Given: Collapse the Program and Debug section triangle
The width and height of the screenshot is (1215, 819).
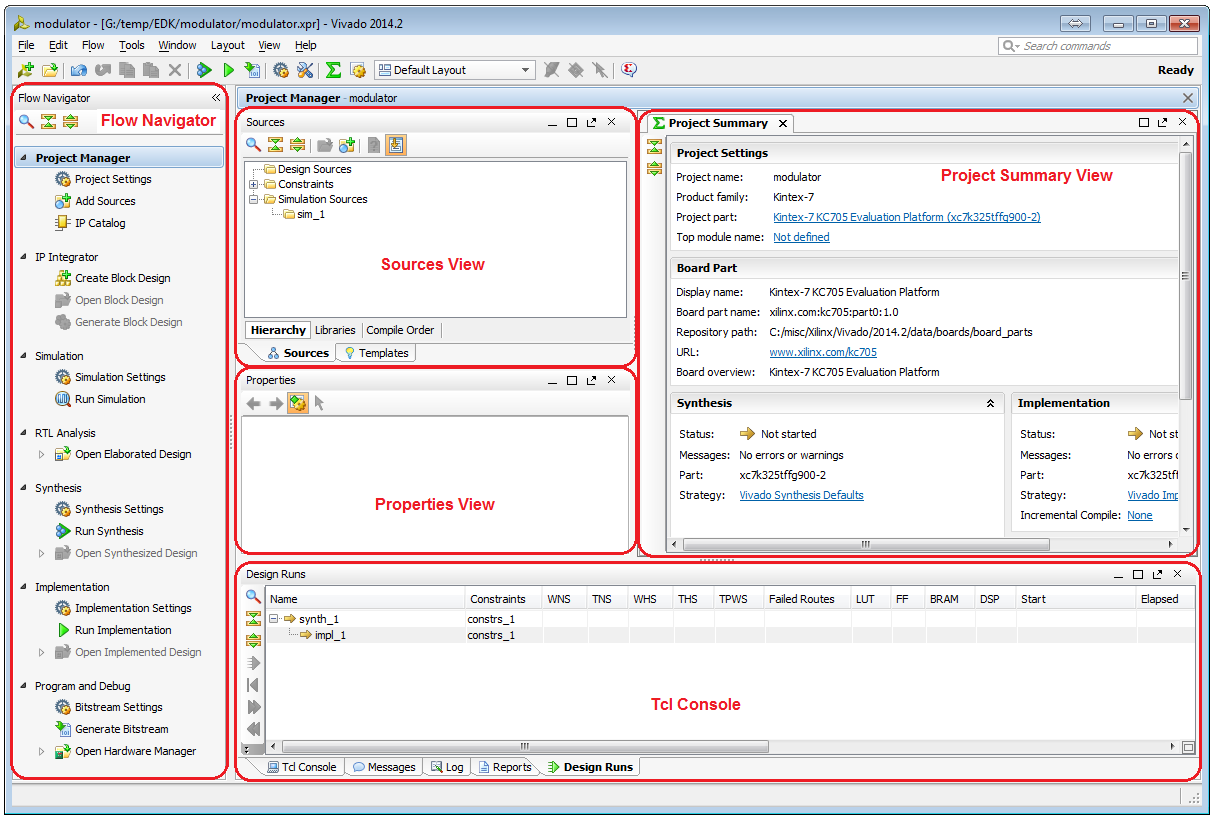Looking at the screenshot, I should coord(24,686).
